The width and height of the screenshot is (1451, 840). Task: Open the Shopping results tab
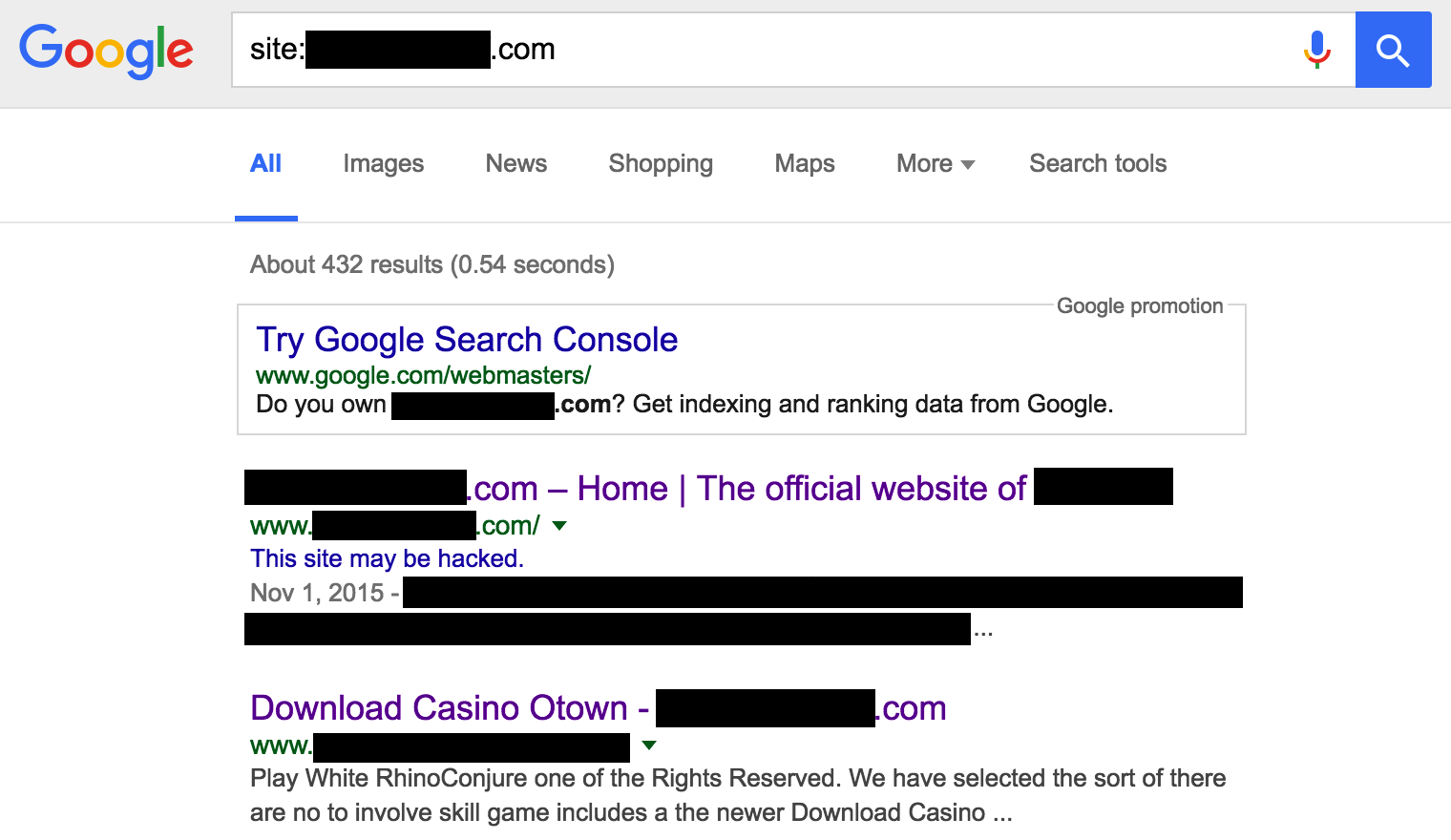coord(661,164)
